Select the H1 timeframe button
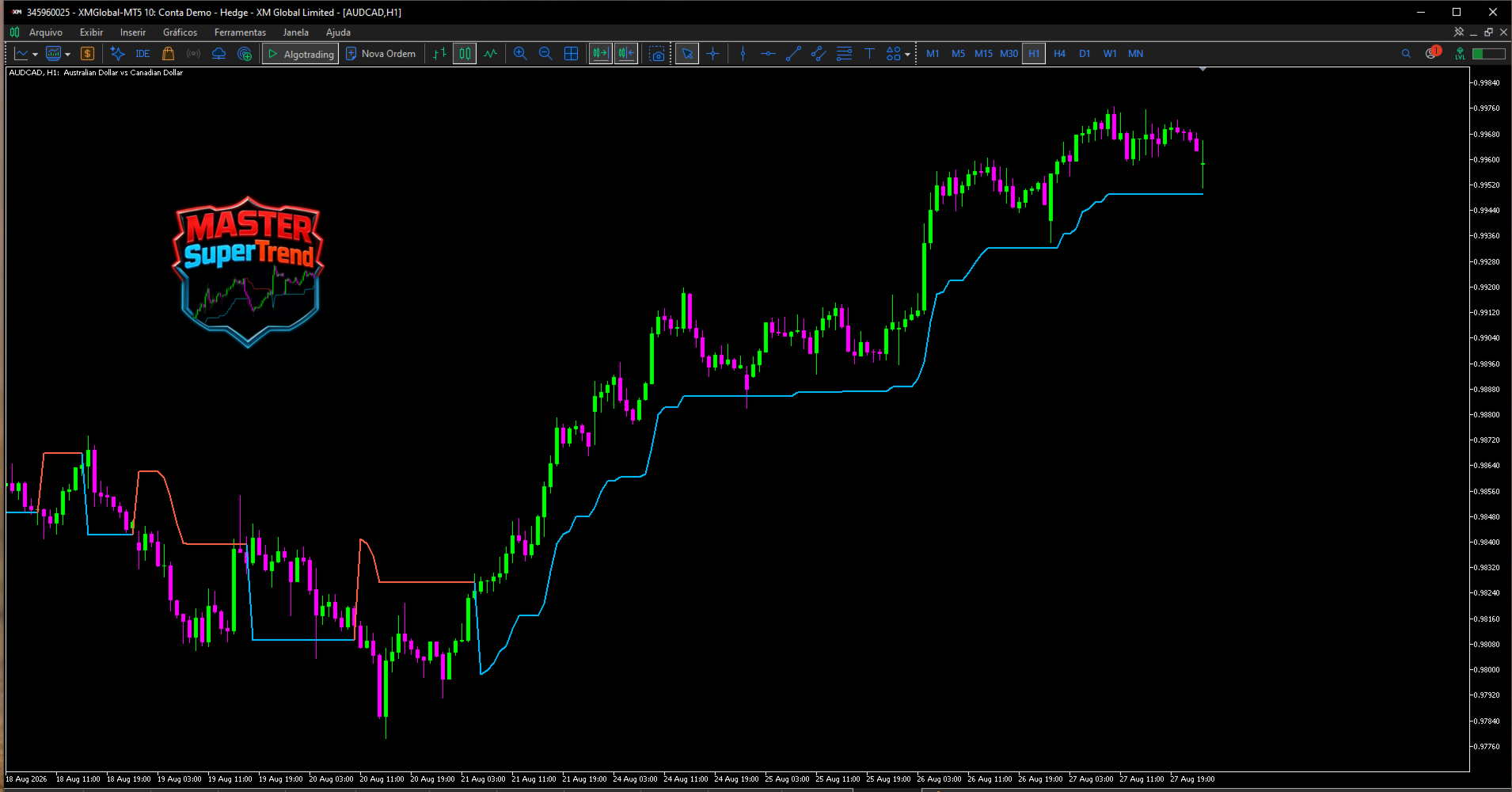This screenshot has height=792, width=1512. click(1034, 54)
